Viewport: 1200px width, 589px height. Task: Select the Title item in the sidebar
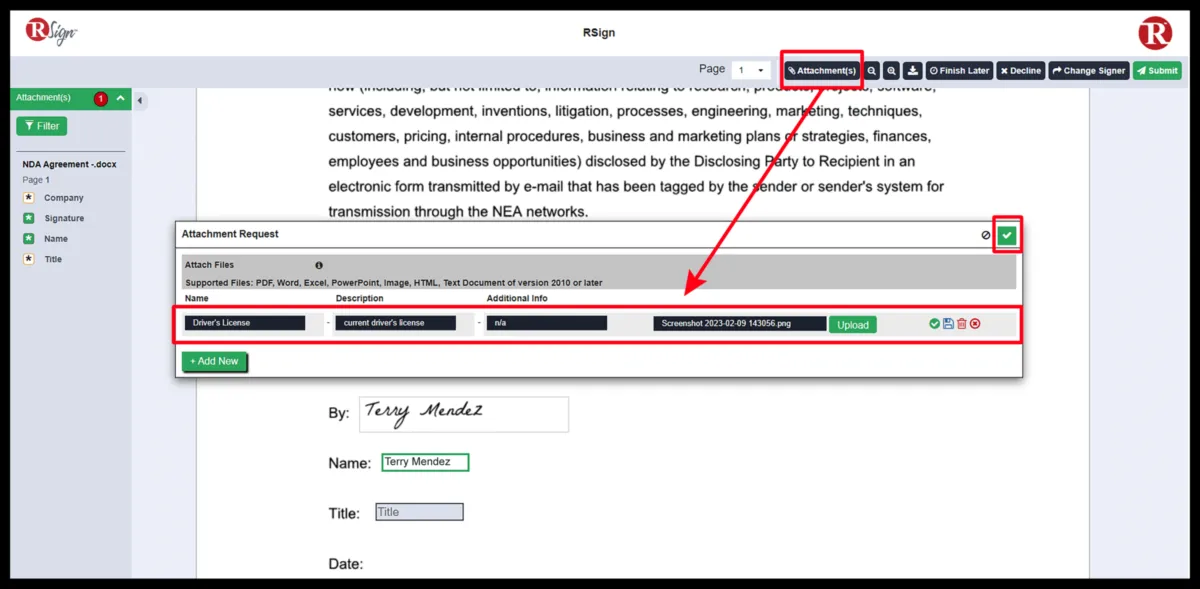pyautogui.click(x=53, y=259)
